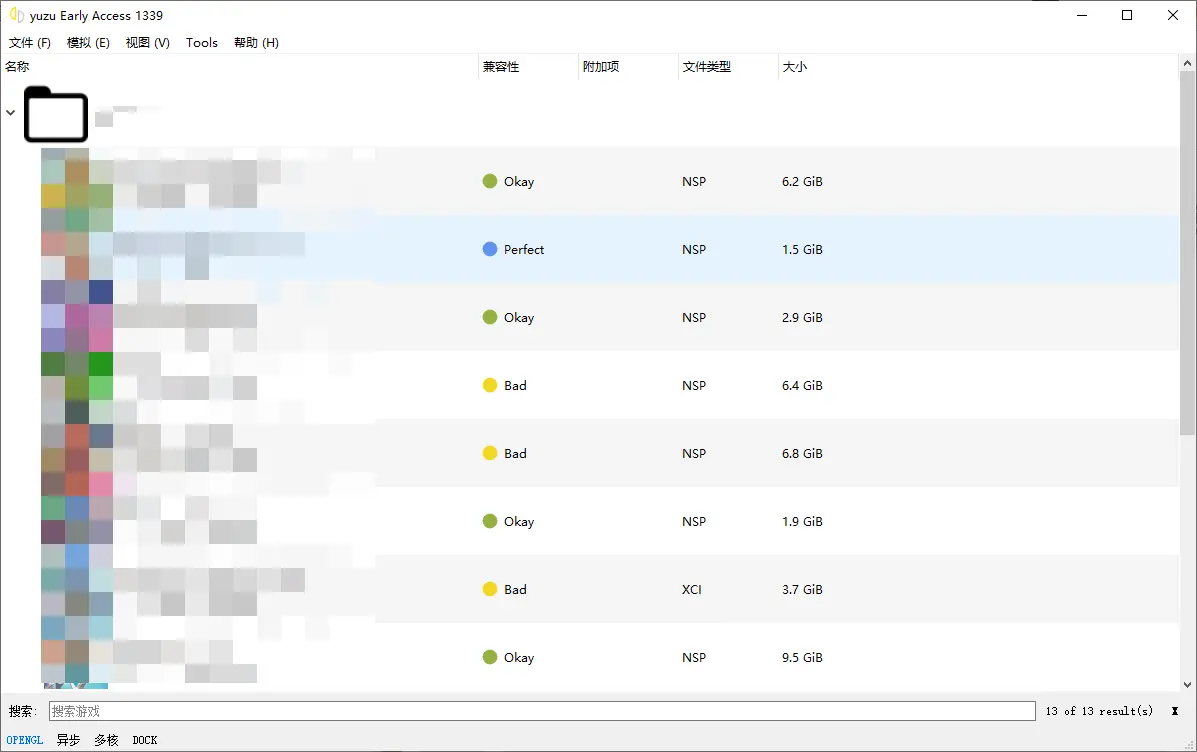
Task: Click the 搜索游戏 search field
Action: (540, 711)
